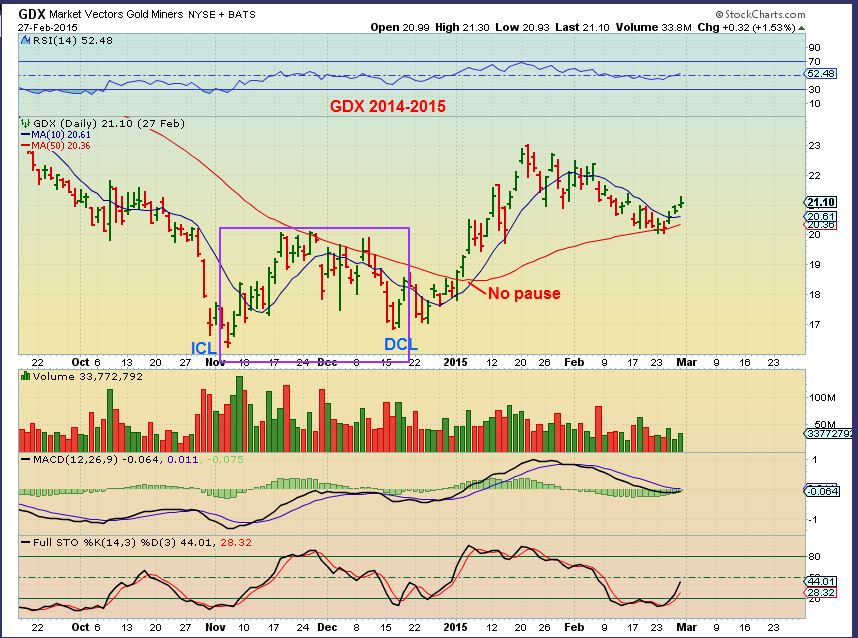Click the '27-Feb-2015' date in the header
Viewport: 858px width, 638px height.
pyautogui.click(x=47, y=27)
